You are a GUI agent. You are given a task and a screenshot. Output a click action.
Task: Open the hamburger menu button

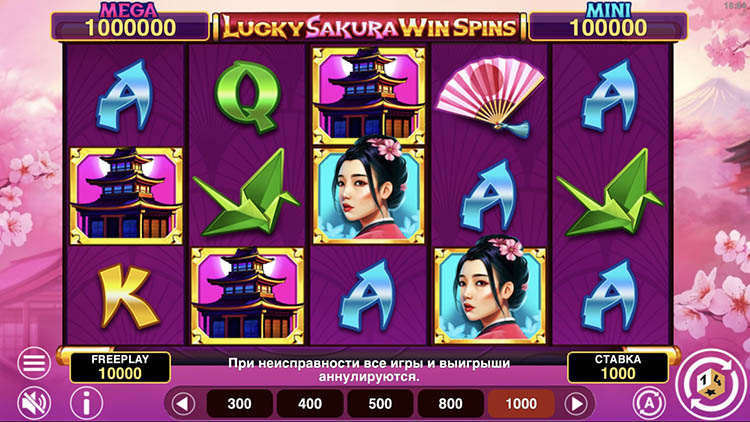coord(34,363)
